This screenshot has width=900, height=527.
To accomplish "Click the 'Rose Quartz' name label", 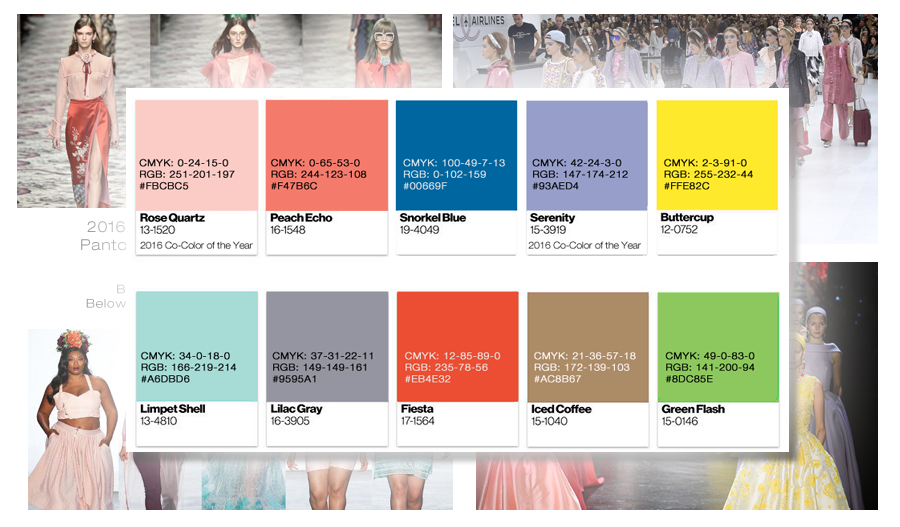I will point(172,218).
